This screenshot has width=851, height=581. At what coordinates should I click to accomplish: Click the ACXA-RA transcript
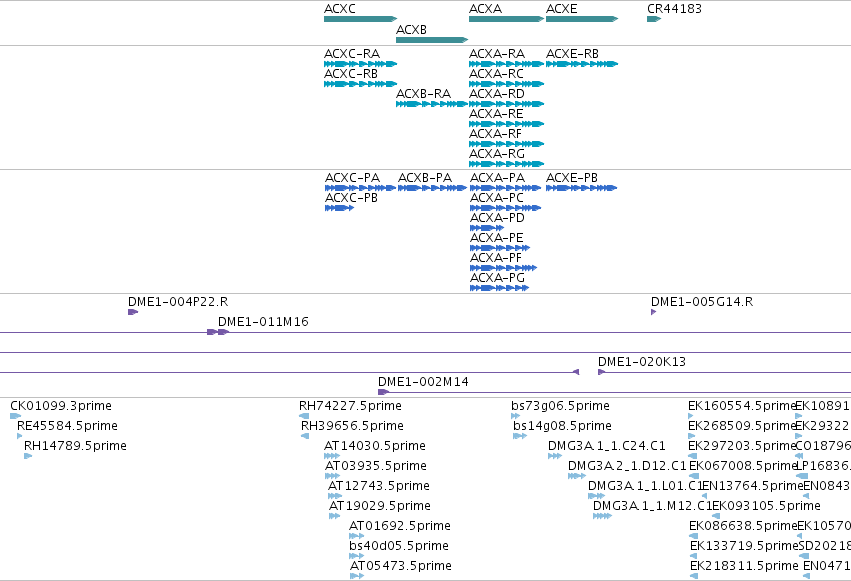tap(506, 64)
